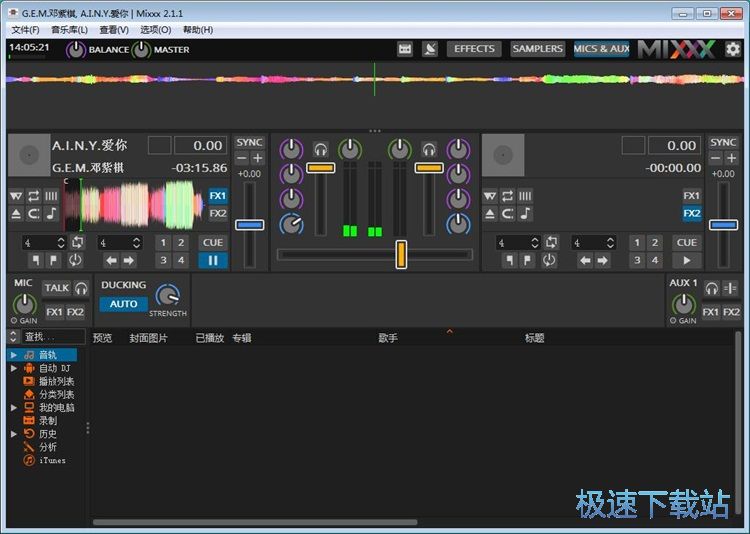
Task: Open preferences with the gear icon
Action: click(x=733, y=49)
